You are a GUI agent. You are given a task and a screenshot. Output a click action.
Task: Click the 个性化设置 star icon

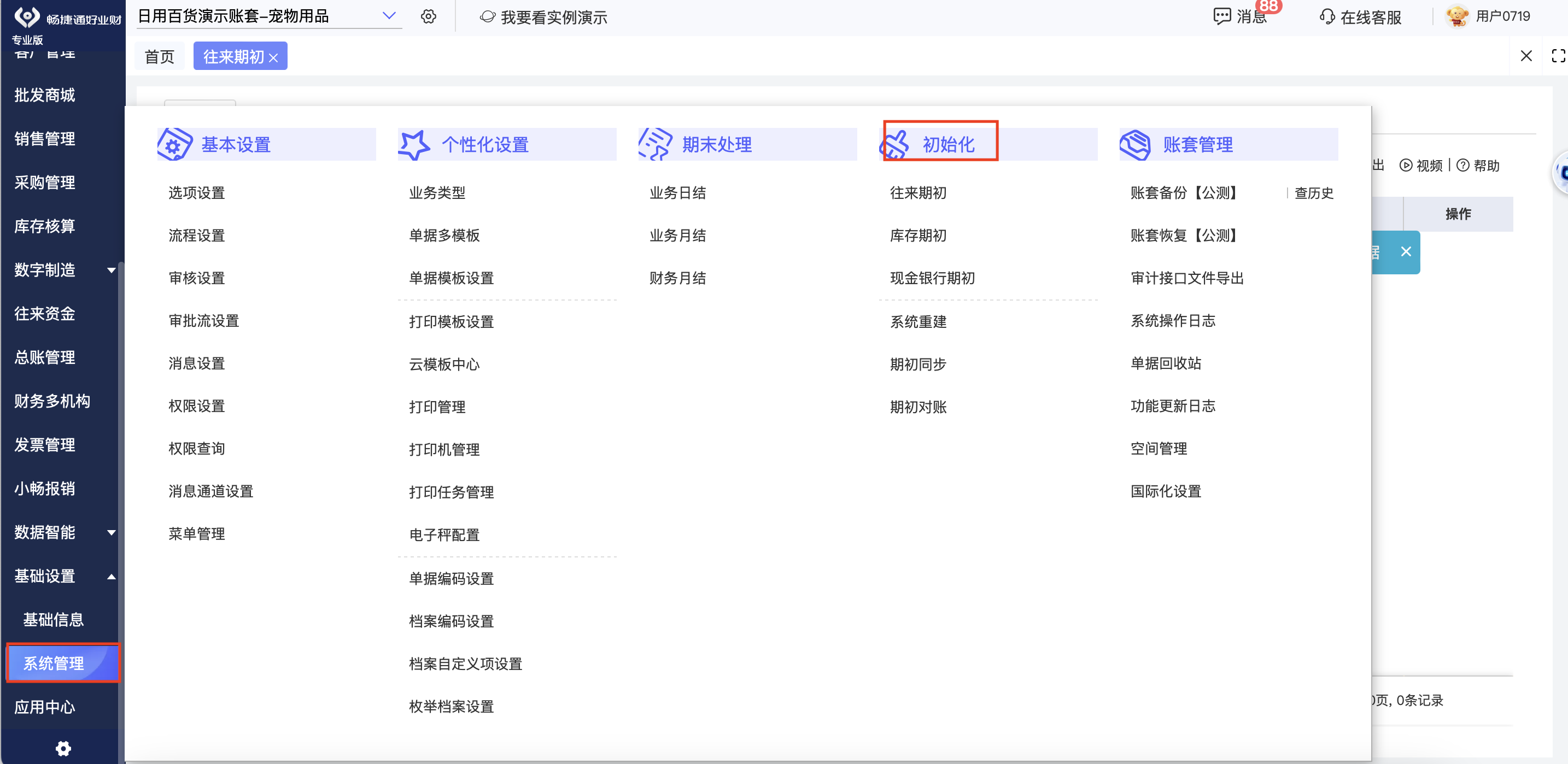414,144
